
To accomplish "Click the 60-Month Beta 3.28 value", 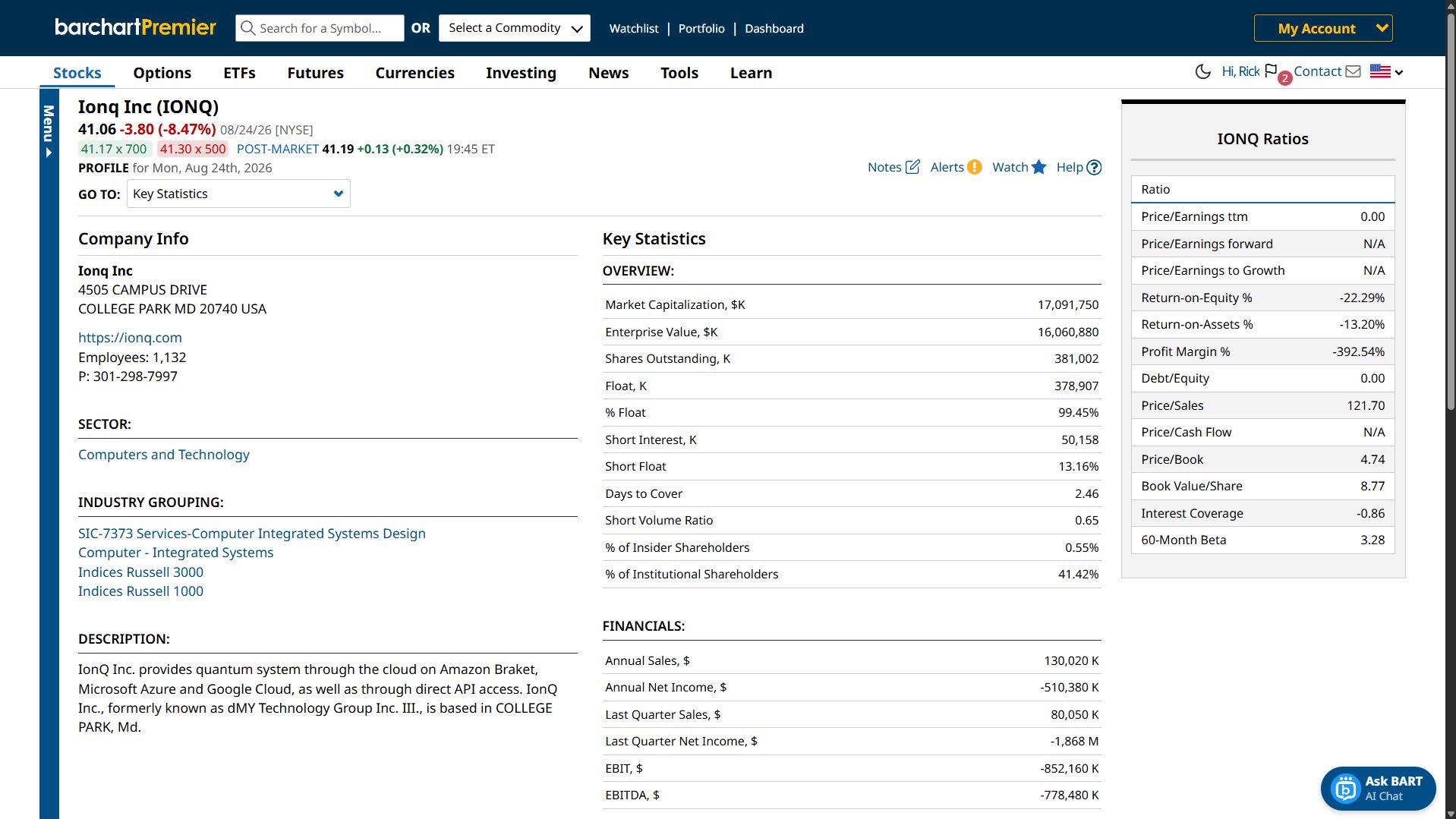I will 1372,540.
